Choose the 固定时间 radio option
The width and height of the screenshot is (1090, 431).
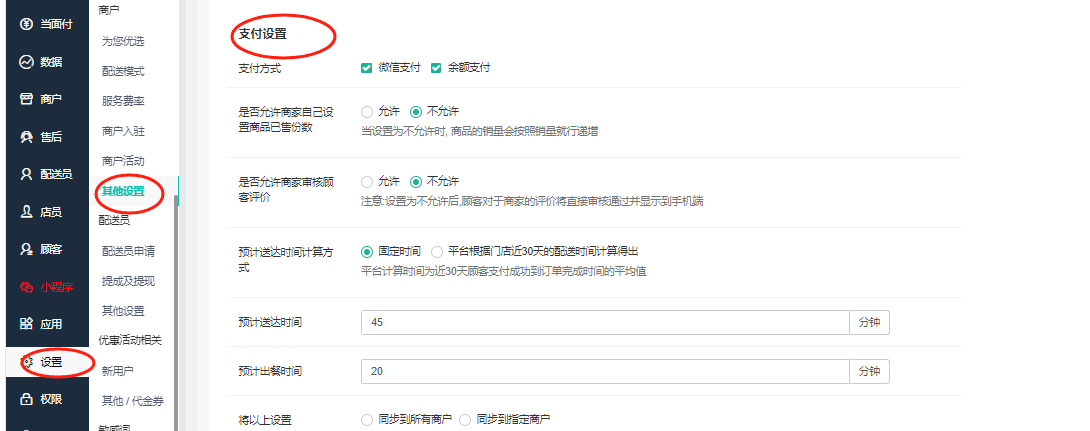[x=366, y=252]
